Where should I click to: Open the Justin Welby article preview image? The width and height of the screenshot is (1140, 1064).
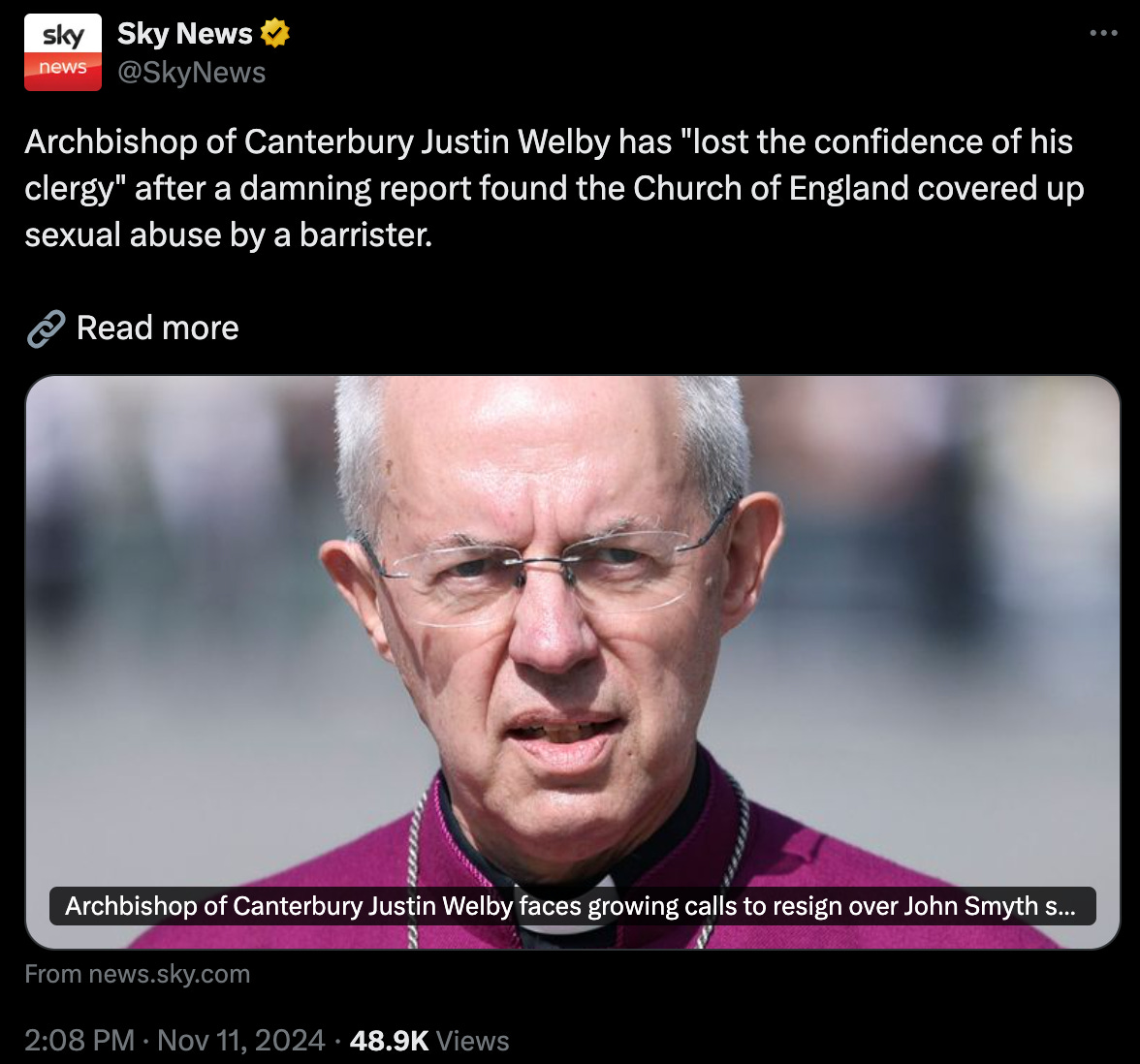[x=573, y=662]
